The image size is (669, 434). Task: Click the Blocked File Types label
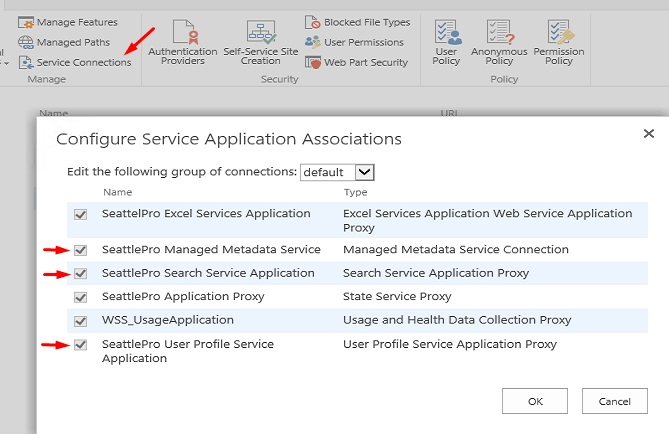click(367, 22)
